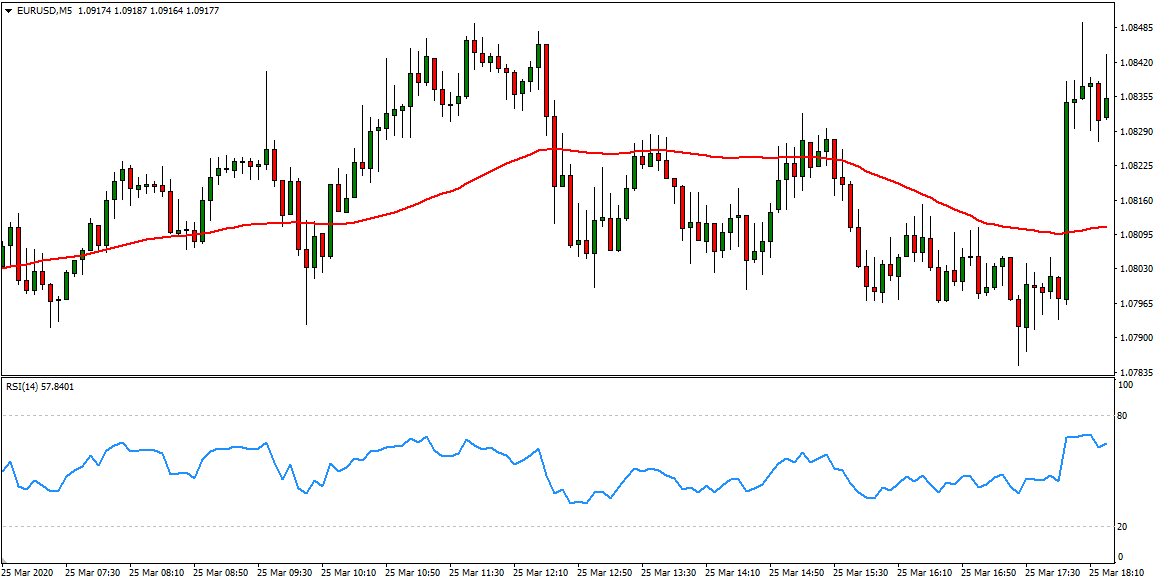Click the 25 Mar 15:30 time label
This screenshot has height=583, width=1160.
tap(860, 573)
